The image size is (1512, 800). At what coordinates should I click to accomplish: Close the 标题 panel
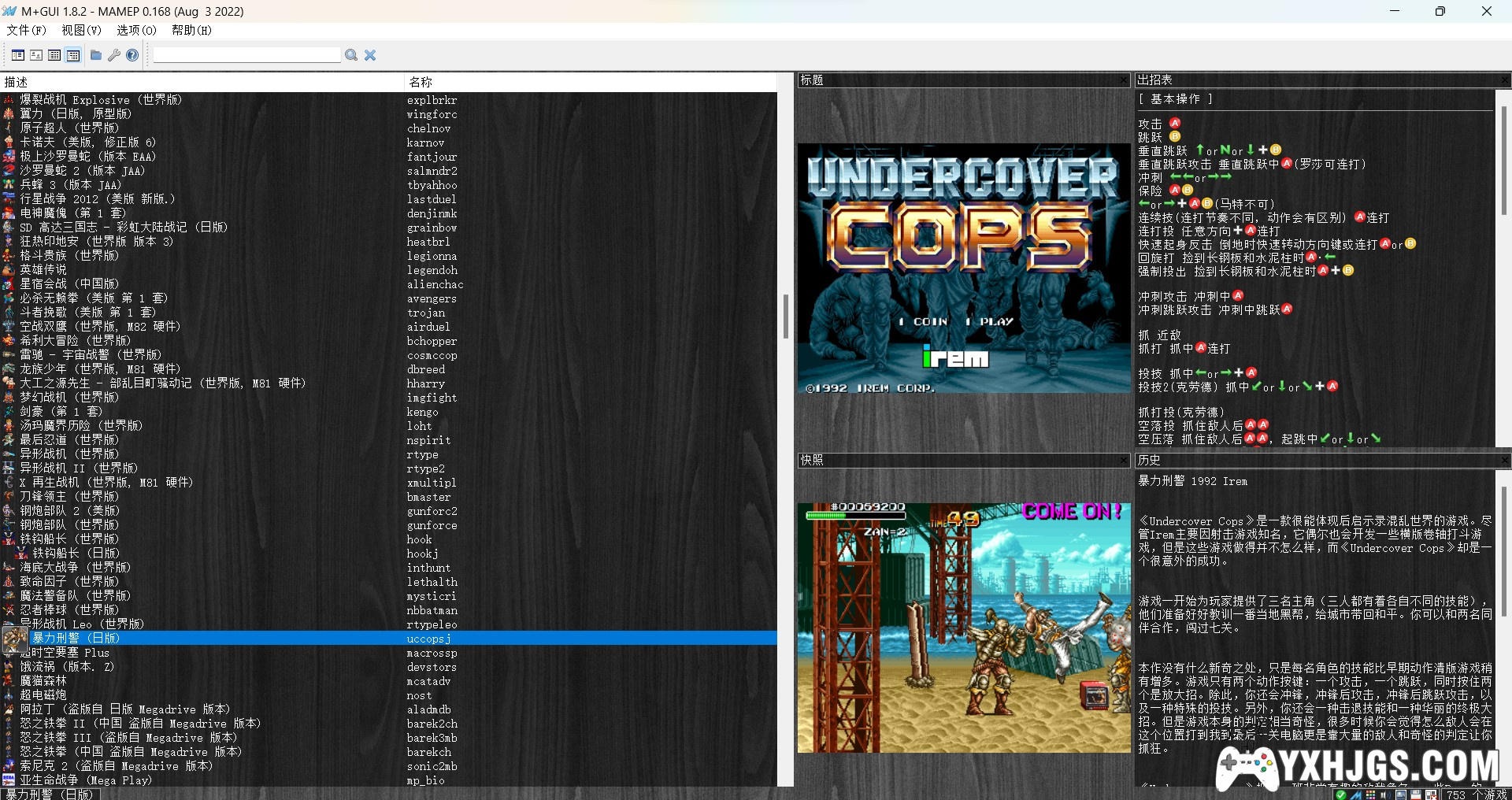1124,80
